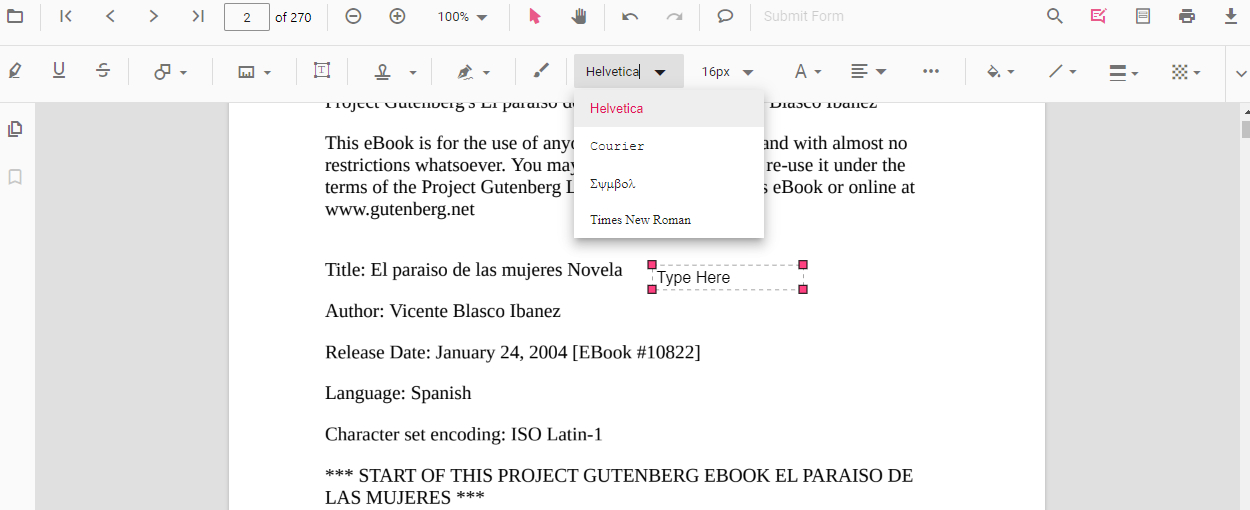Open the stroke color picker

pyautogui.click(x=1062, y=72)
